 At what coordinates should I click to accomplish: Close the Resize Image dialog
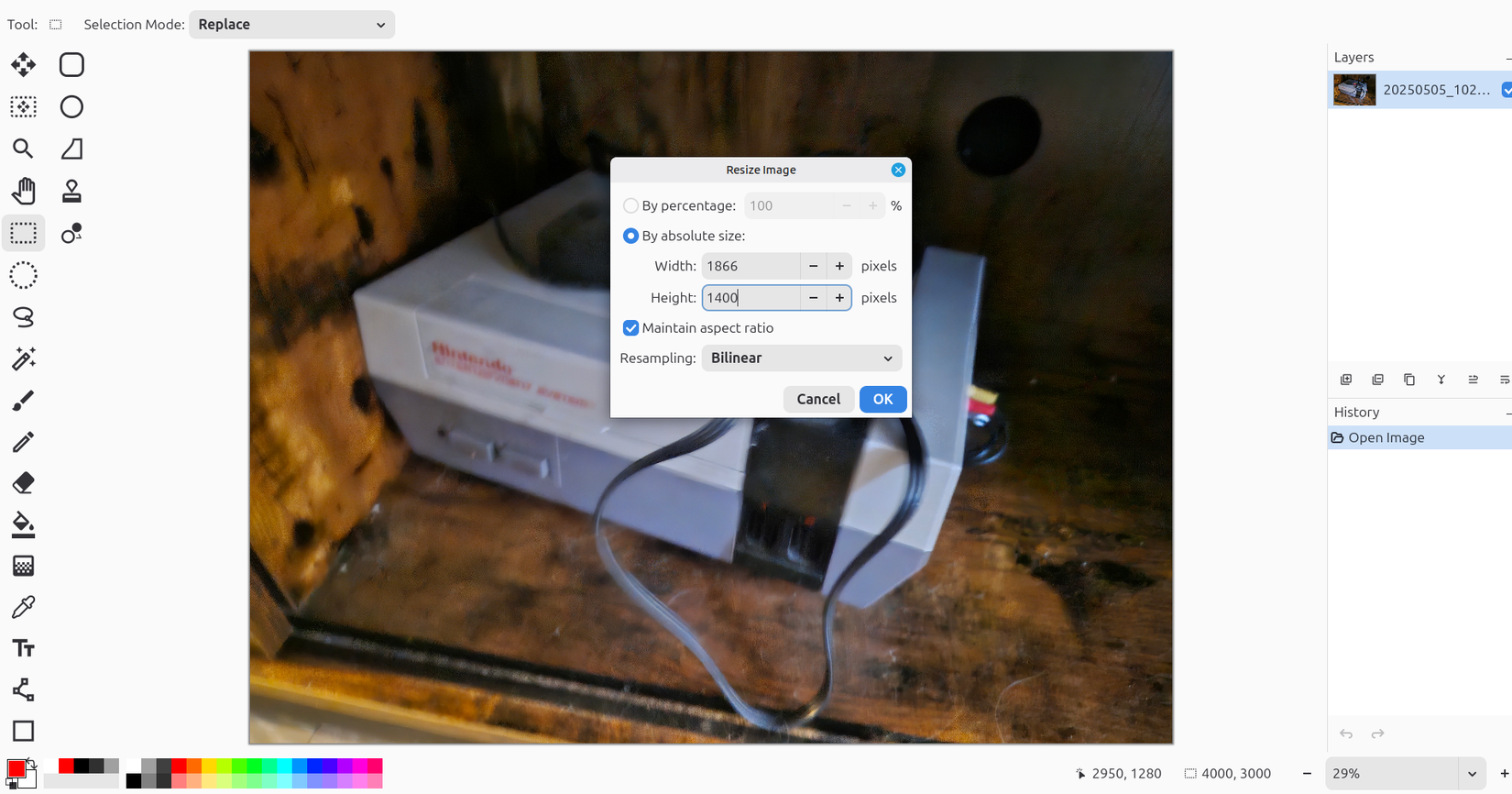[x=898, y=170]
